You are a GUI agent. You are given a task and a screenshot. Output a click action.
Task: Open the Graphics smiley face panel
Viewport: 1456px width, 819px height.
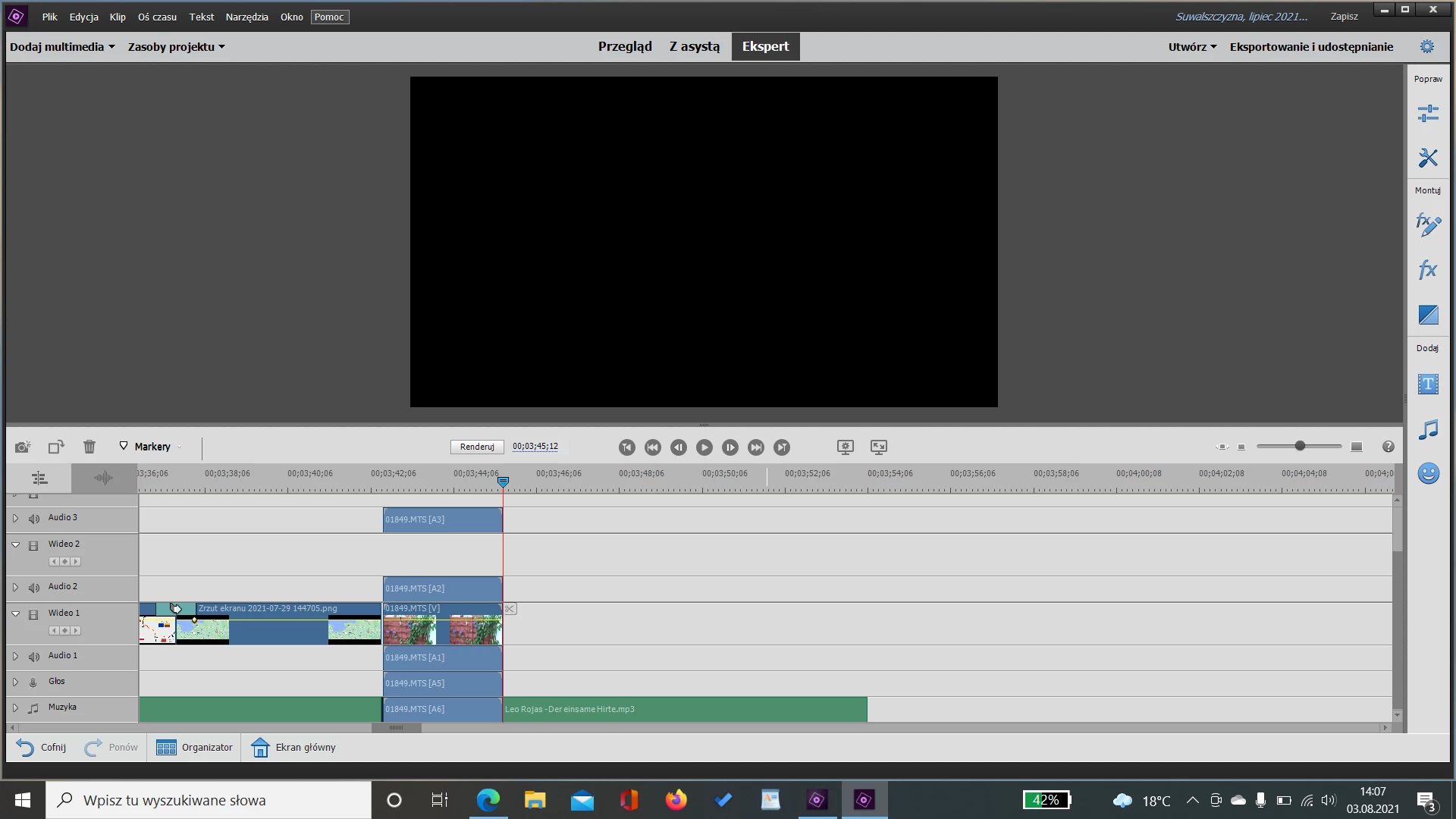[x=1428, y=474]
